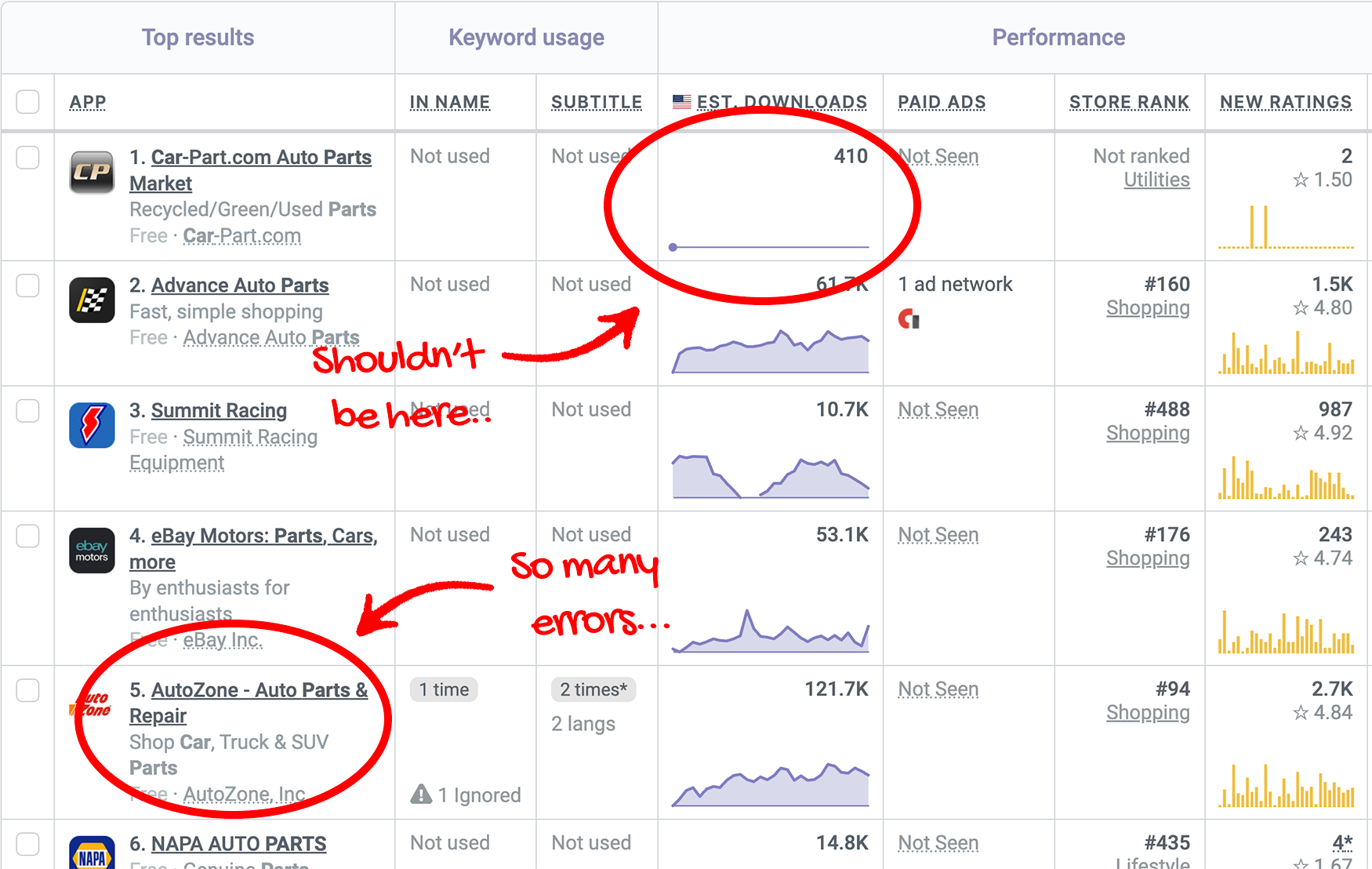Open the Shopping category link under #160
1372x869 pixels.
[x=1148, y=308]
